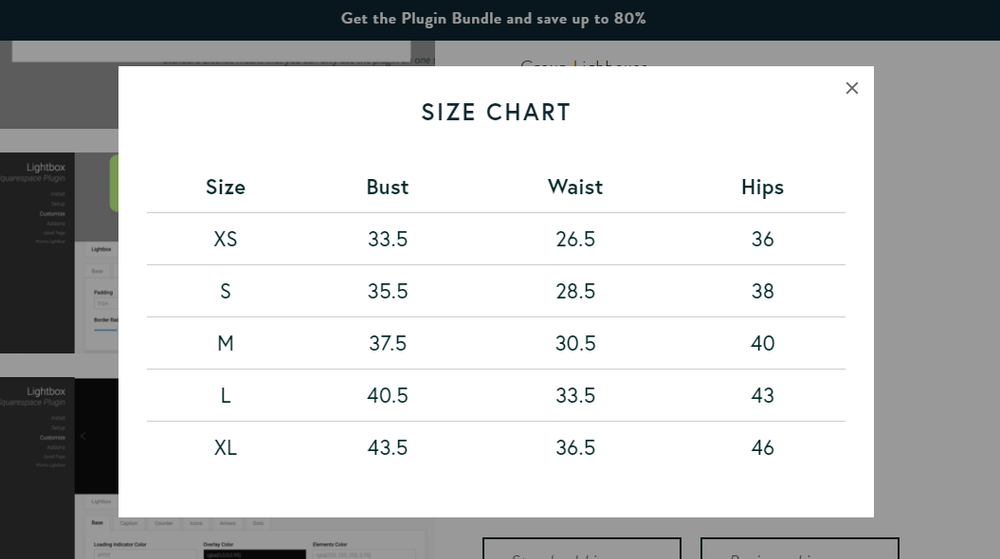
Task: Click waist value 36.5
Action: click(575, 448)
